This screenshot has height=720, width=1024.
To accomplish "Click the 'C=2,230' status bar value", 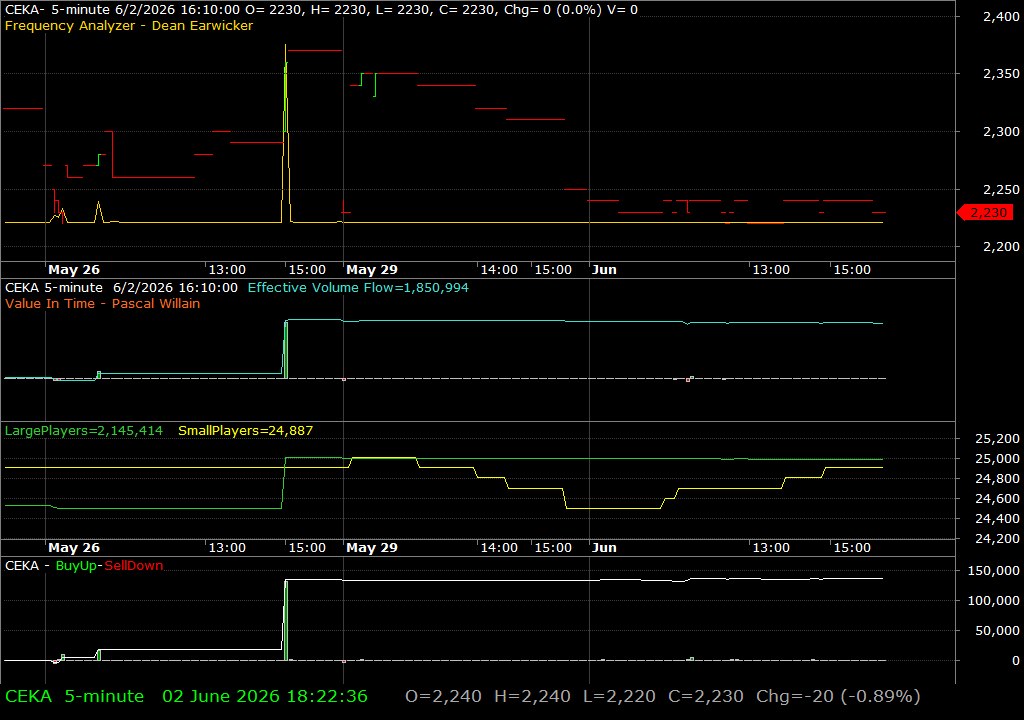I will [x=706, y=696].
